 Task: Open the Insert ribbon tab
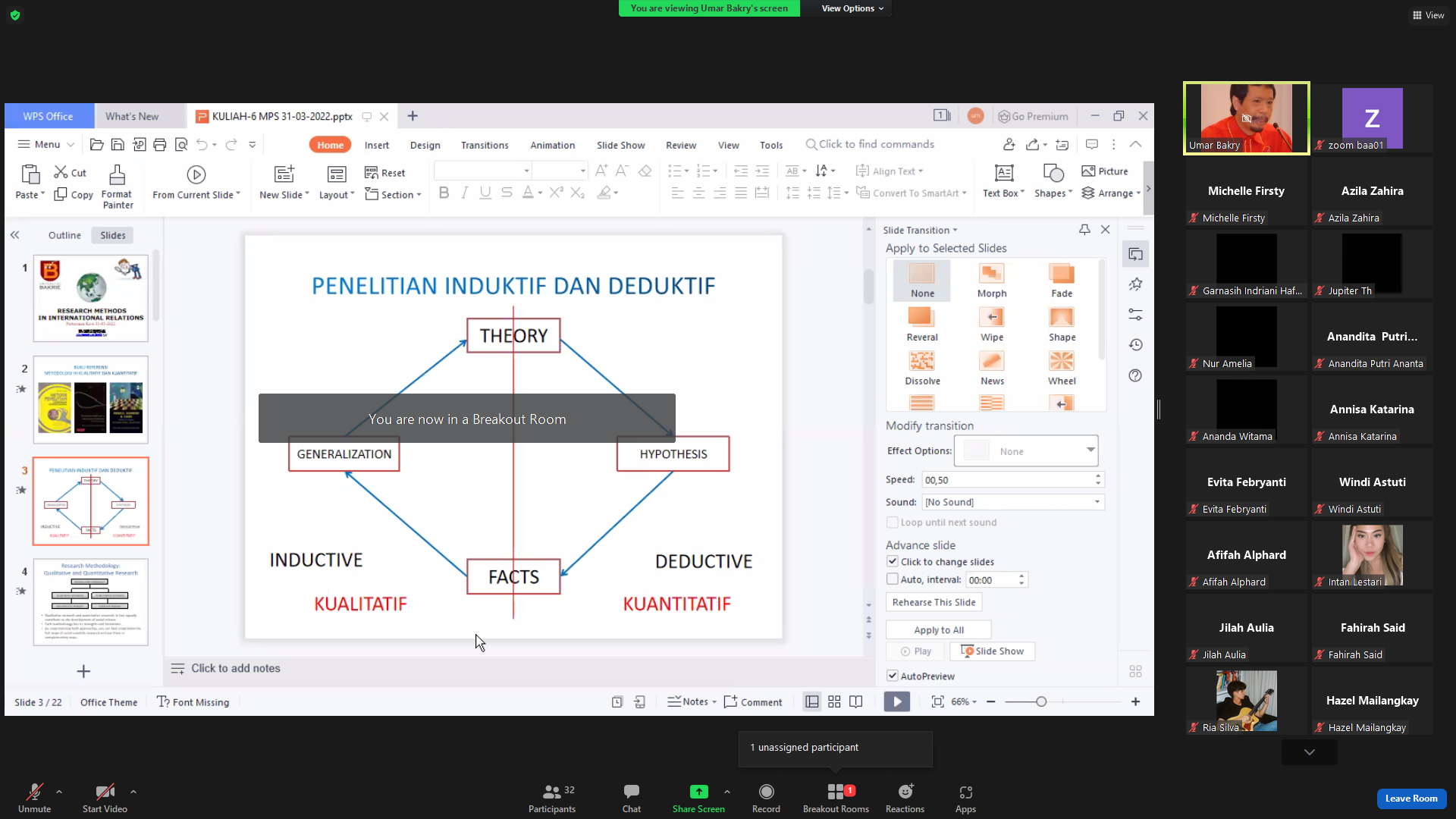pos(376,146)
